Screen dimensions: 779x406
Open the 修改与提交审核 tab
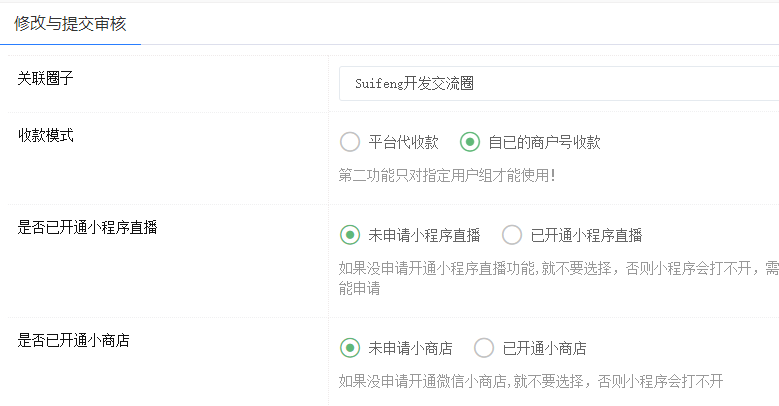click(x=70, y=23)
